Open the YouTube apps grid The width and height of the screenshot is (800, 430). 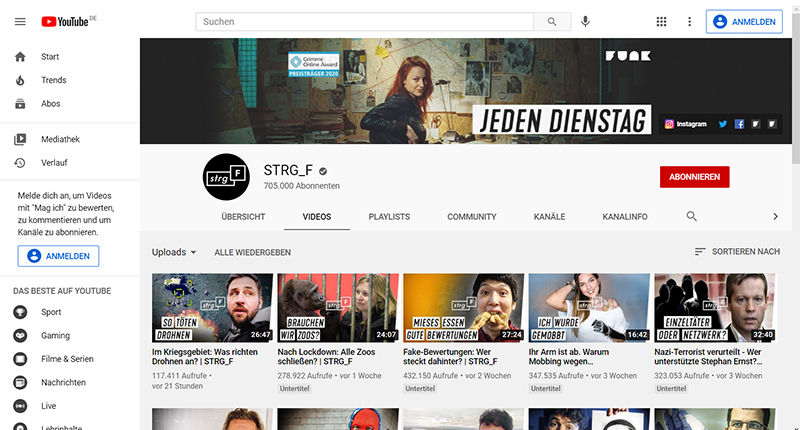tap(661, 21)
